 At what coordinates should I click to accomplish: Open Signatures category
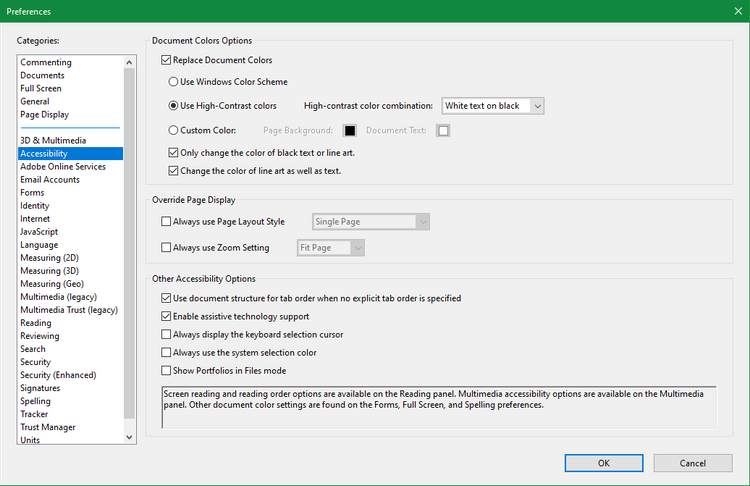(x=40, y=388)
